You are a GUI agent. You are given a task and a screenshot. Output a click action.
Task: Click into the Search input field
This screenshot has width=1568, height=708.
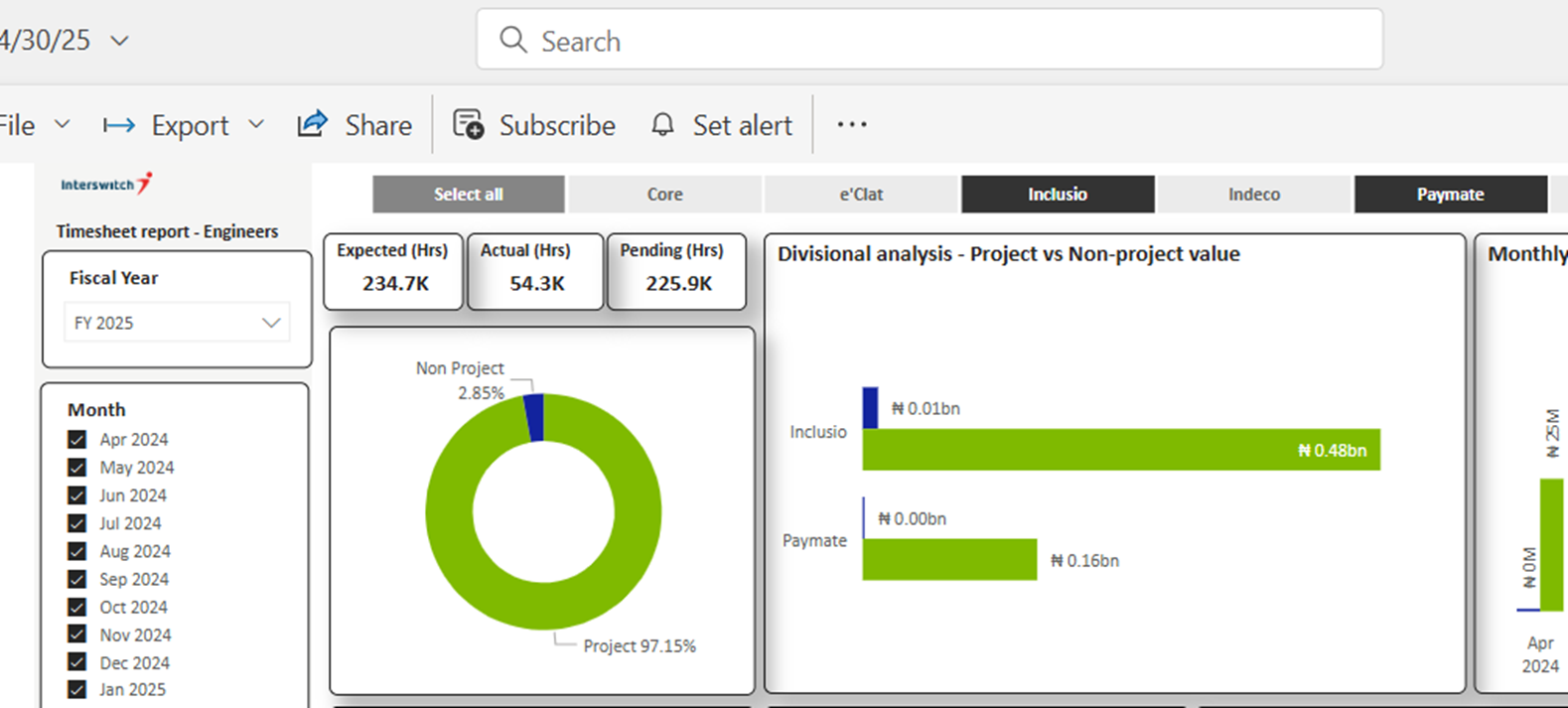point(943,41)
